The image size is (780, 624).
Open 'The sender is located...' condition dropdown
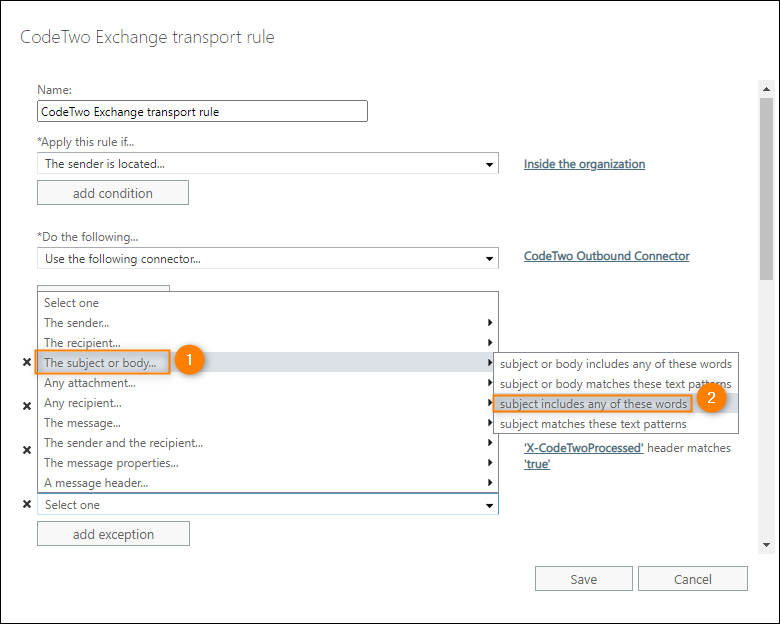coord(268,164)
